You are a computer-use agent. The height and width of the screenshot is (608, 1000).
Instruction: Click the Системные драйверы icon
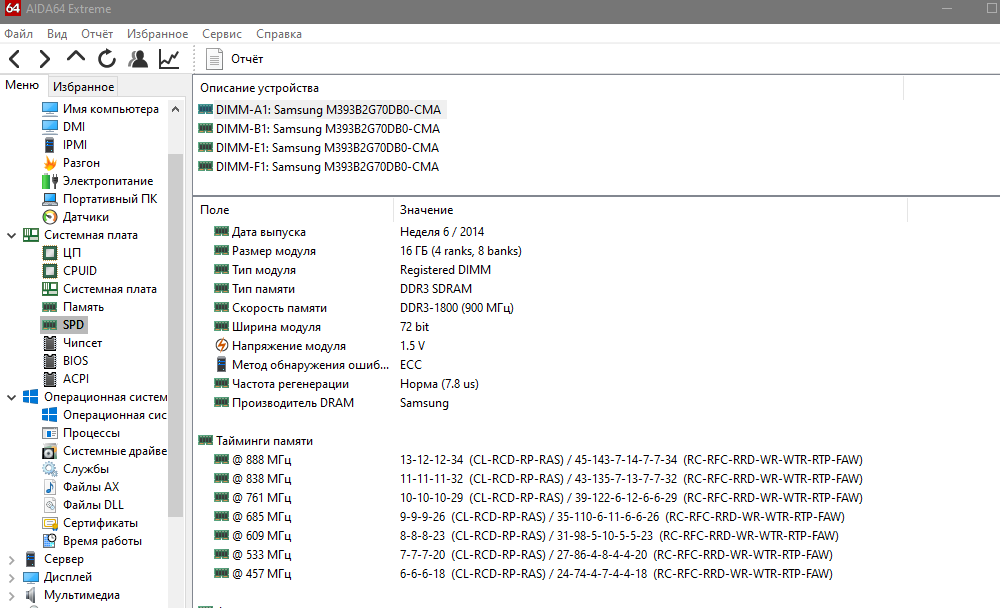50,452
